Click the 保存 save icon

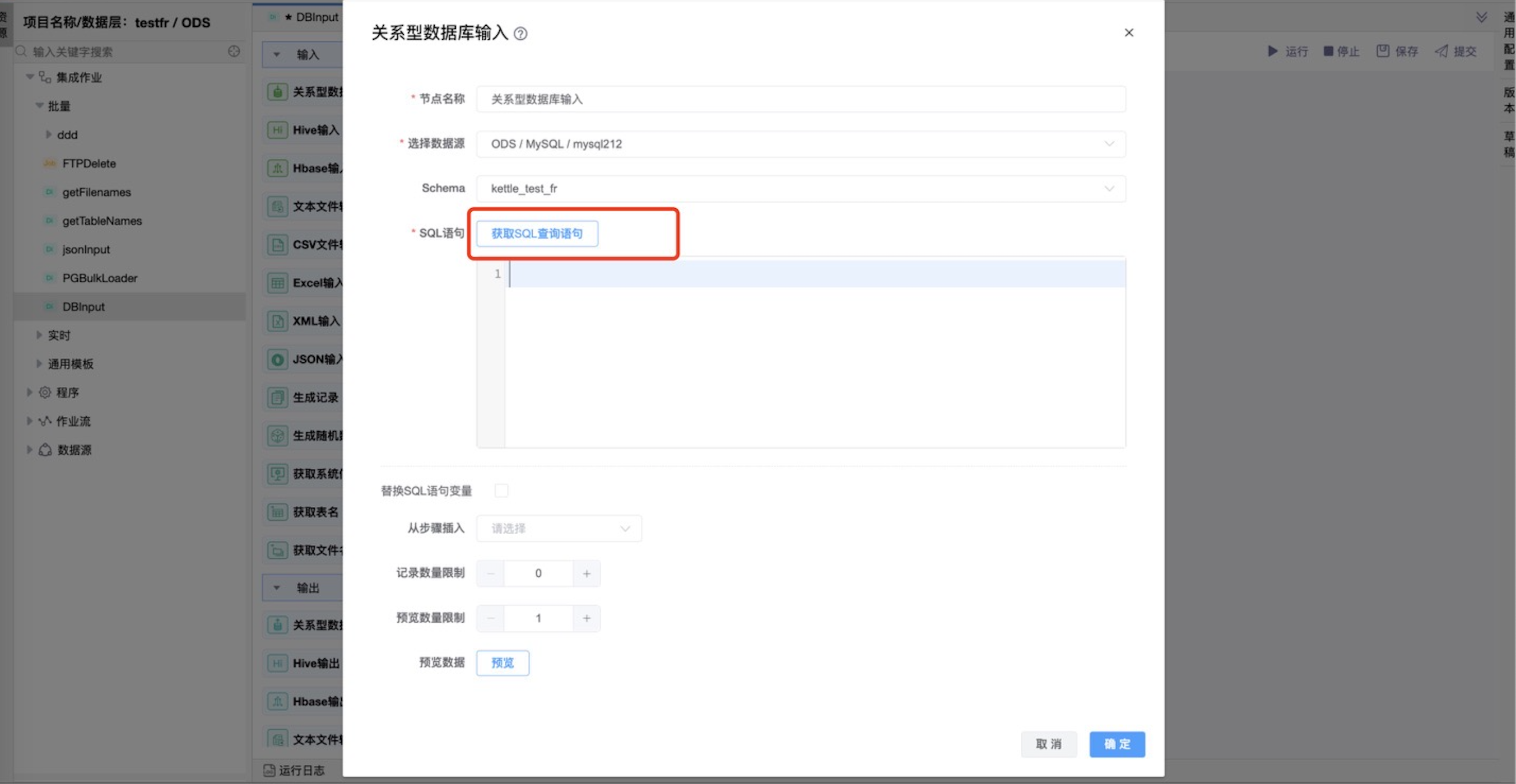point(1383,51)
